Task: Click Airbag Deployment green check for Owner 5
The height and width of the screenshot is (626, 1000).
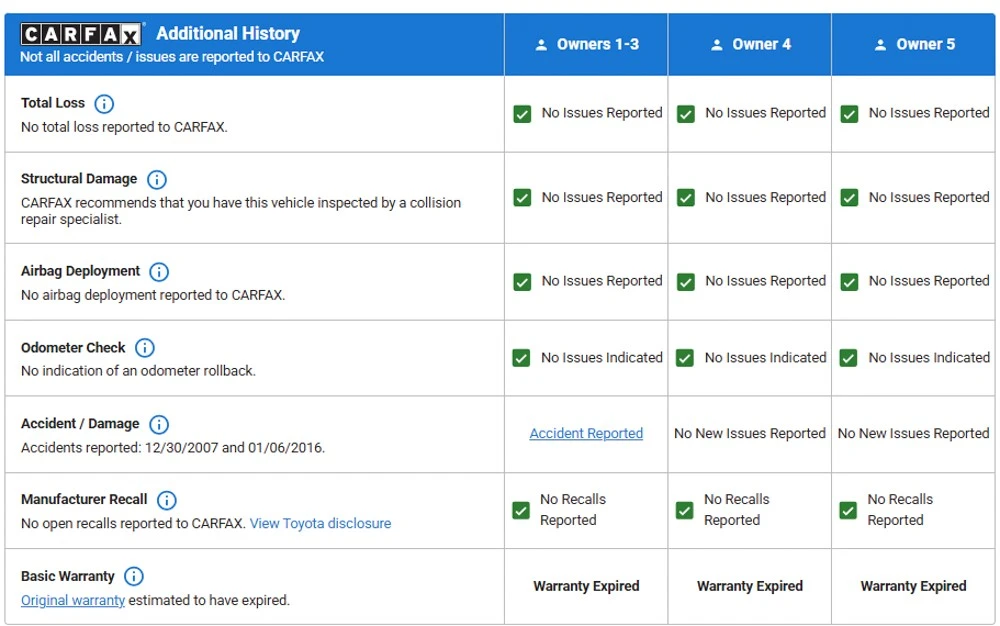Action: [849, 282]
